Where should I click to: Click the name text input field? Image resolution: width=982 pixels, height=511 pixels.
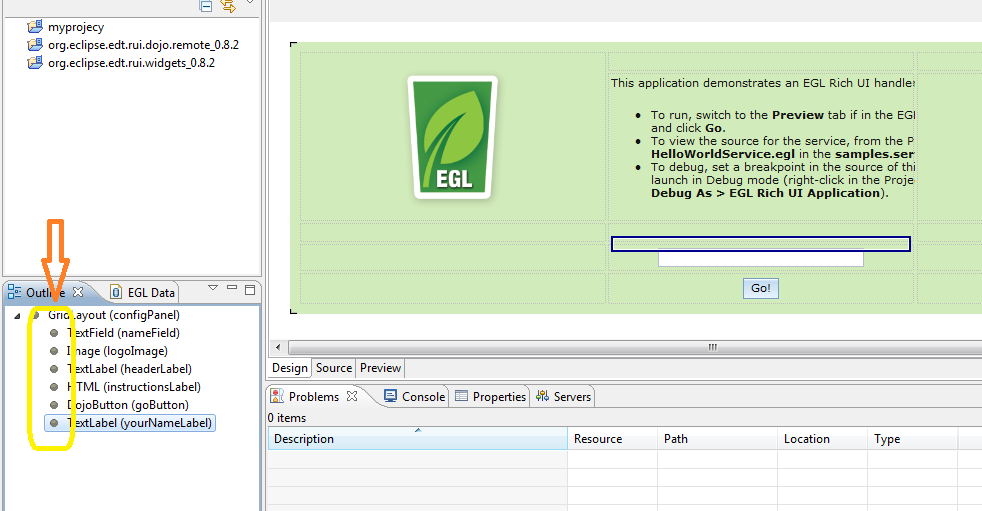[761, 259]
